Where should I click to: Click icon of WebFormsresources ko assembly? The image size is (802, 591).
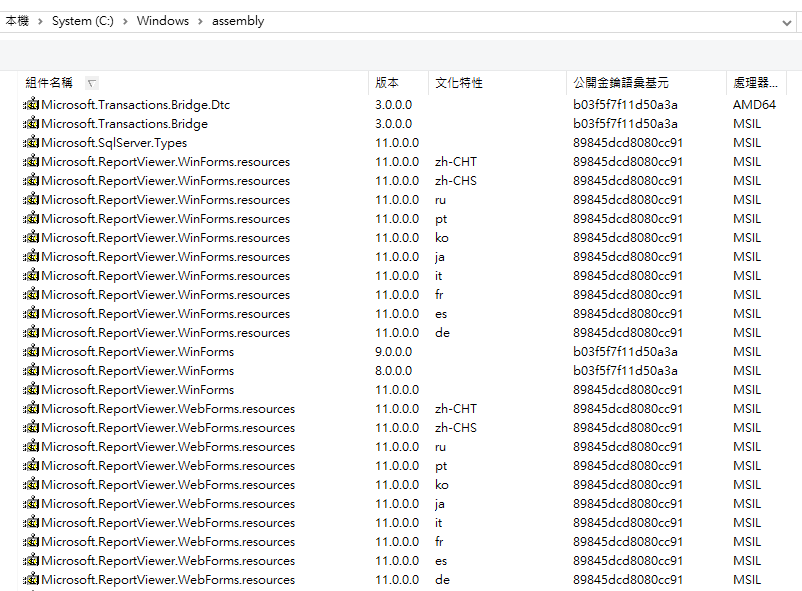[31, 485]
